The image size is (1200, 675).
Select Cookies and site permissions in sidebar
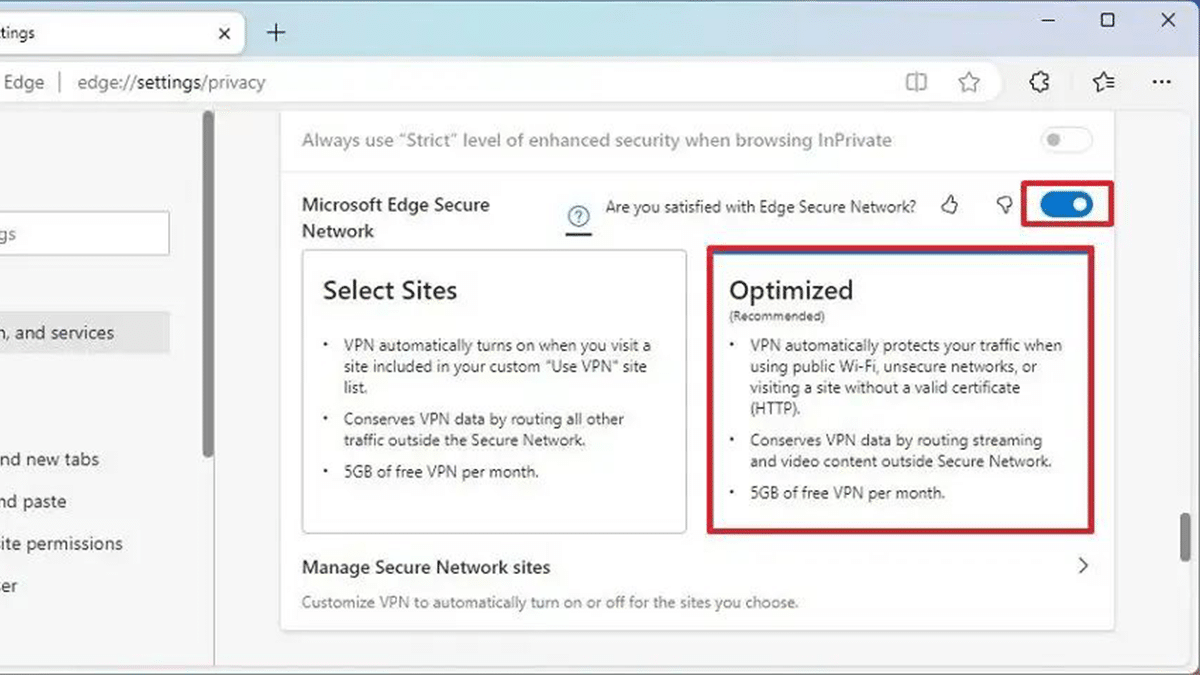coord(61,543)
